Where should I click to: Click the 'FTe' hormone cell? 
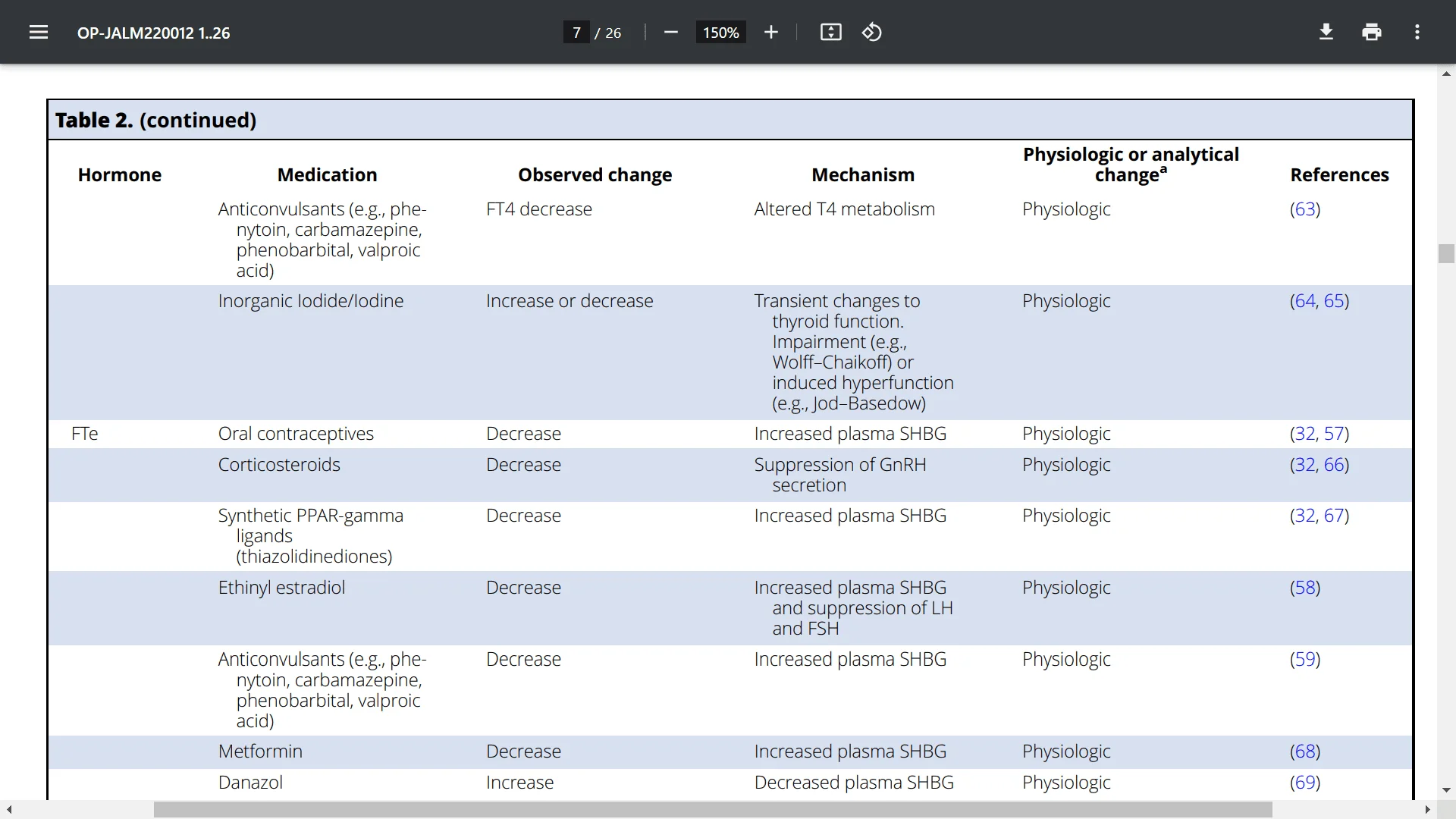coord(85,434)
